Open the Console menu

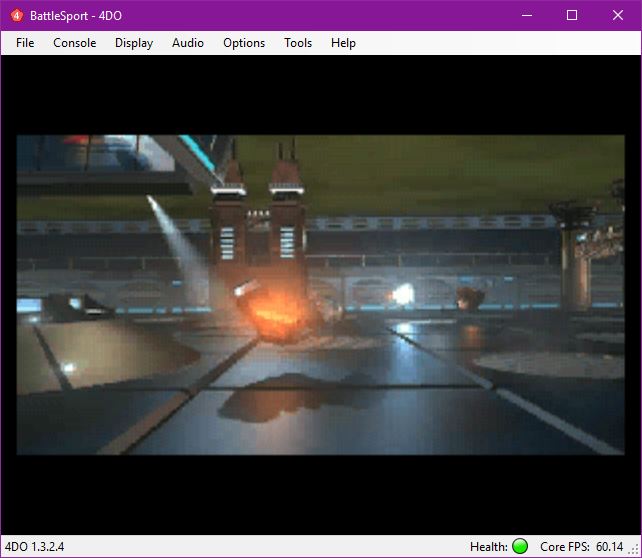click(75, 43)
